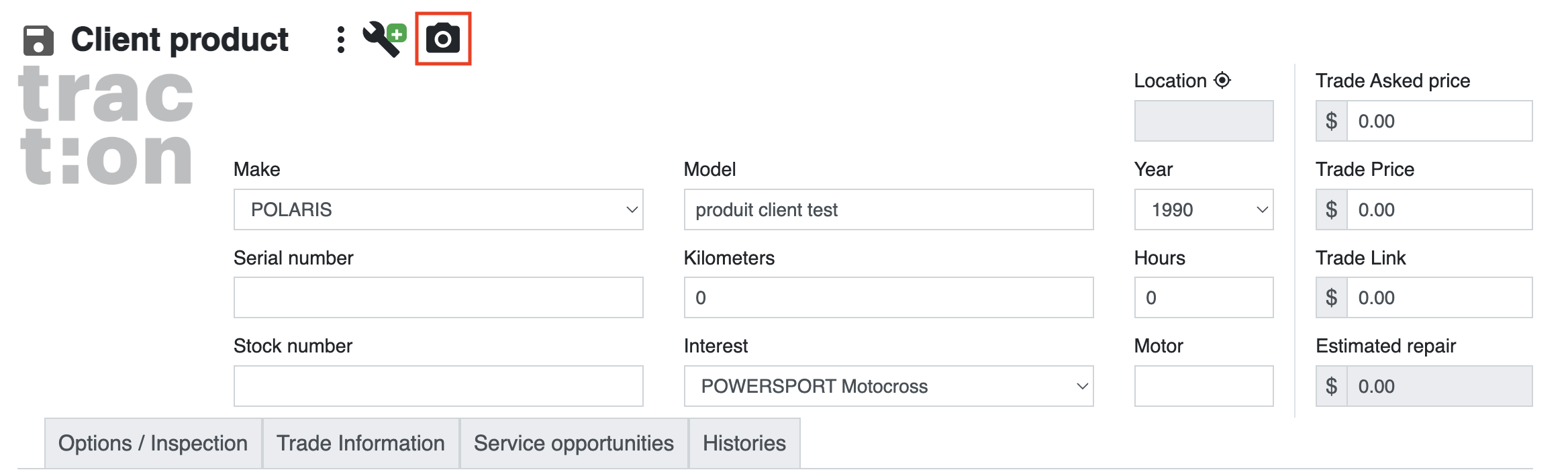Screen dimensions: 1568x474
Task: Focus the Serial number input field
Action: [438, 297]
